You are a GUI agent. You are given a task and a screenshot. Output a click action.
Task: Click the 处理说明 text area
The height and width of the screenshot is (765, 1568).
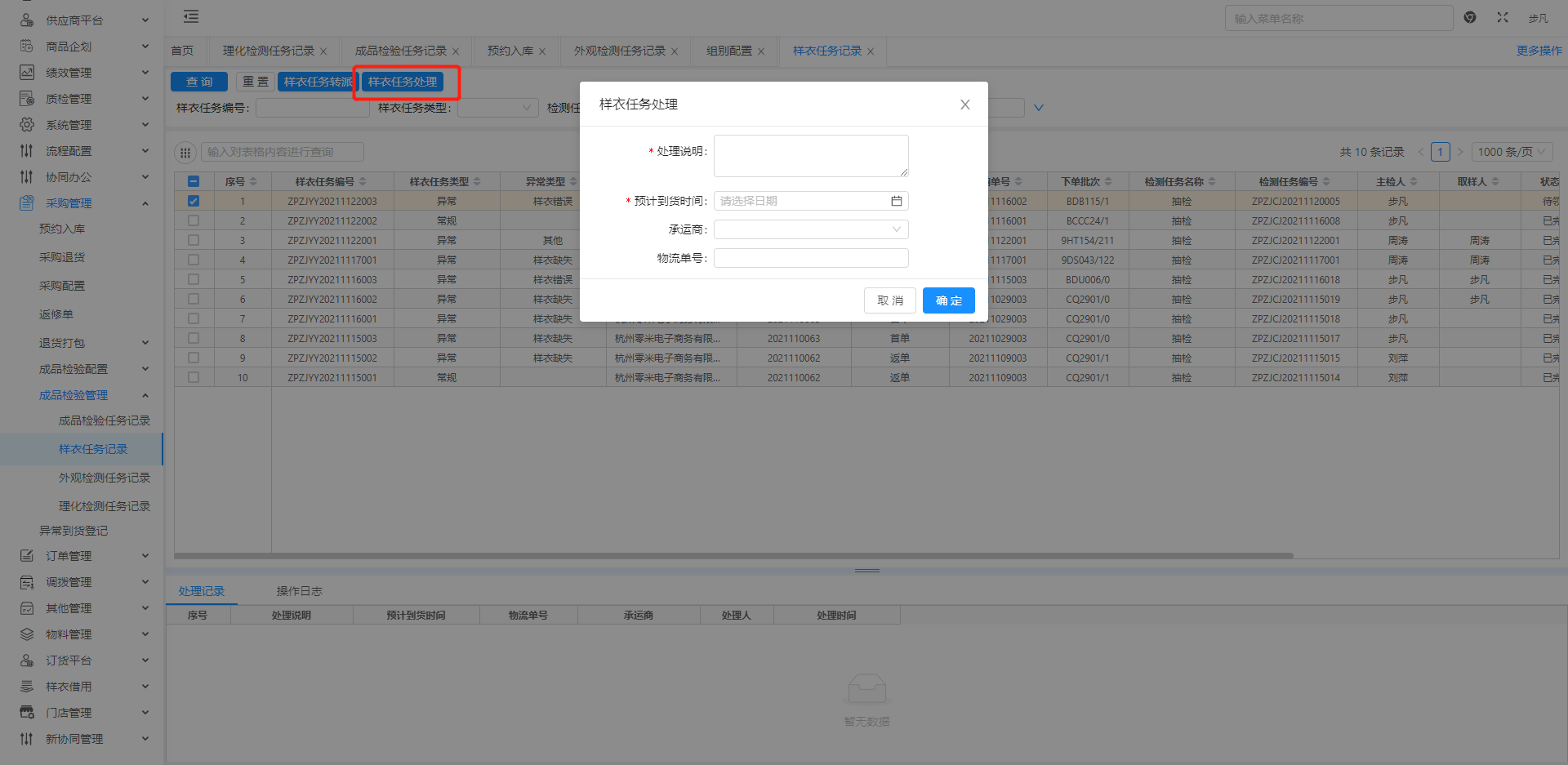(x=810, y=156)
